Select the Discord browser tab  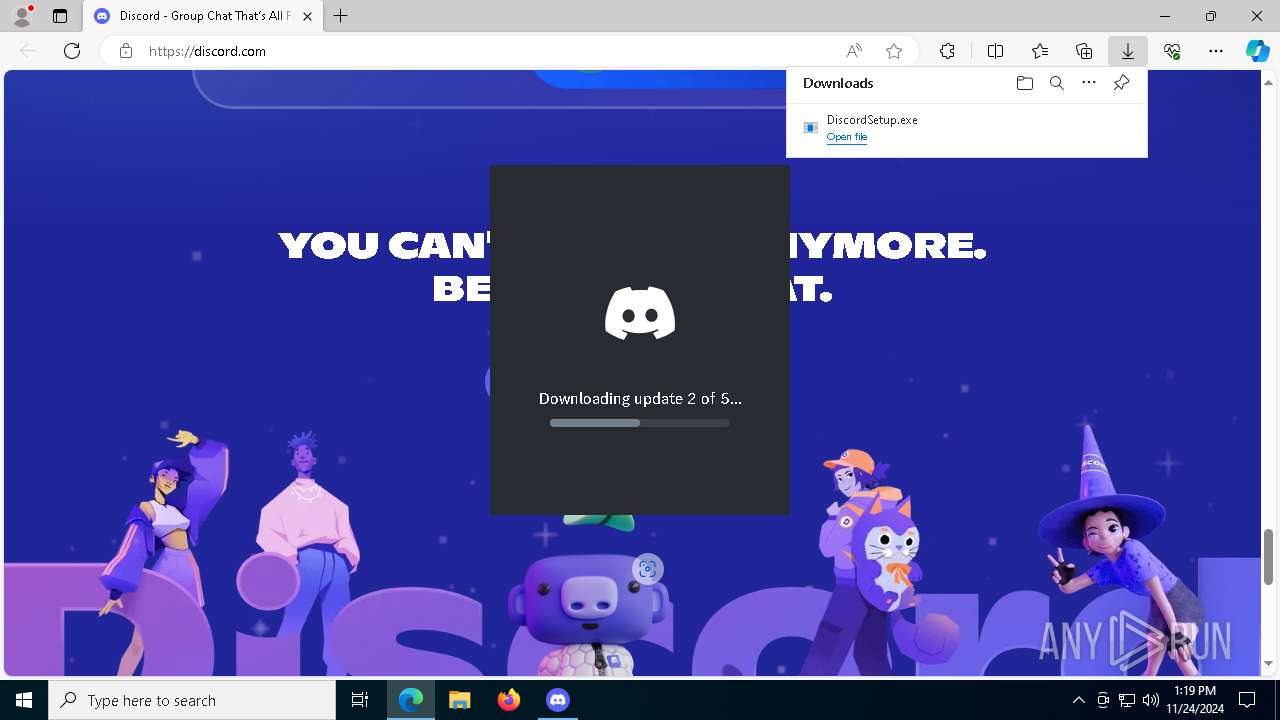204,16
